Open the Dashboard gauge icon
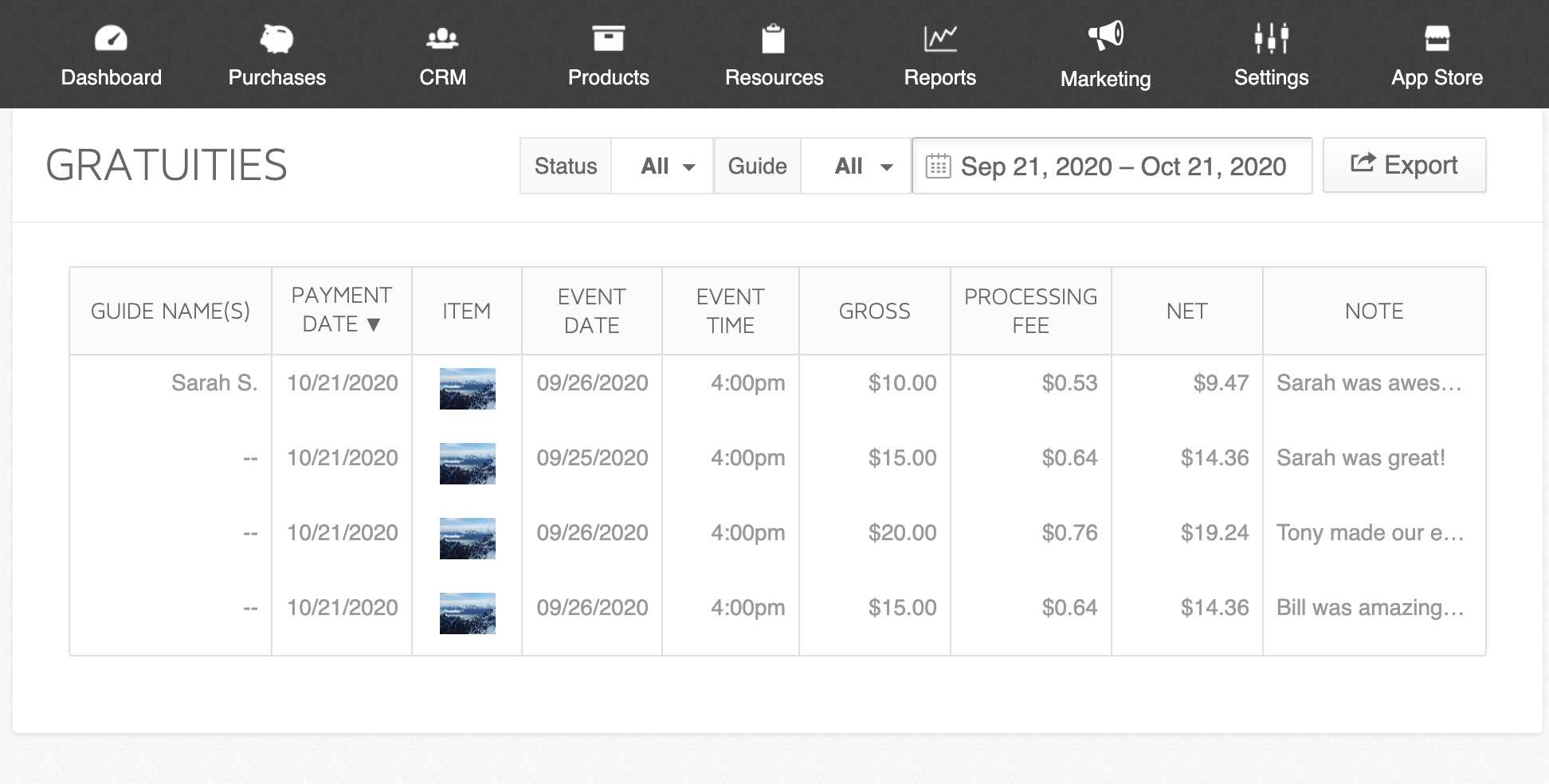This screenshot has height=784, width=1549. (x=111, y=38)
